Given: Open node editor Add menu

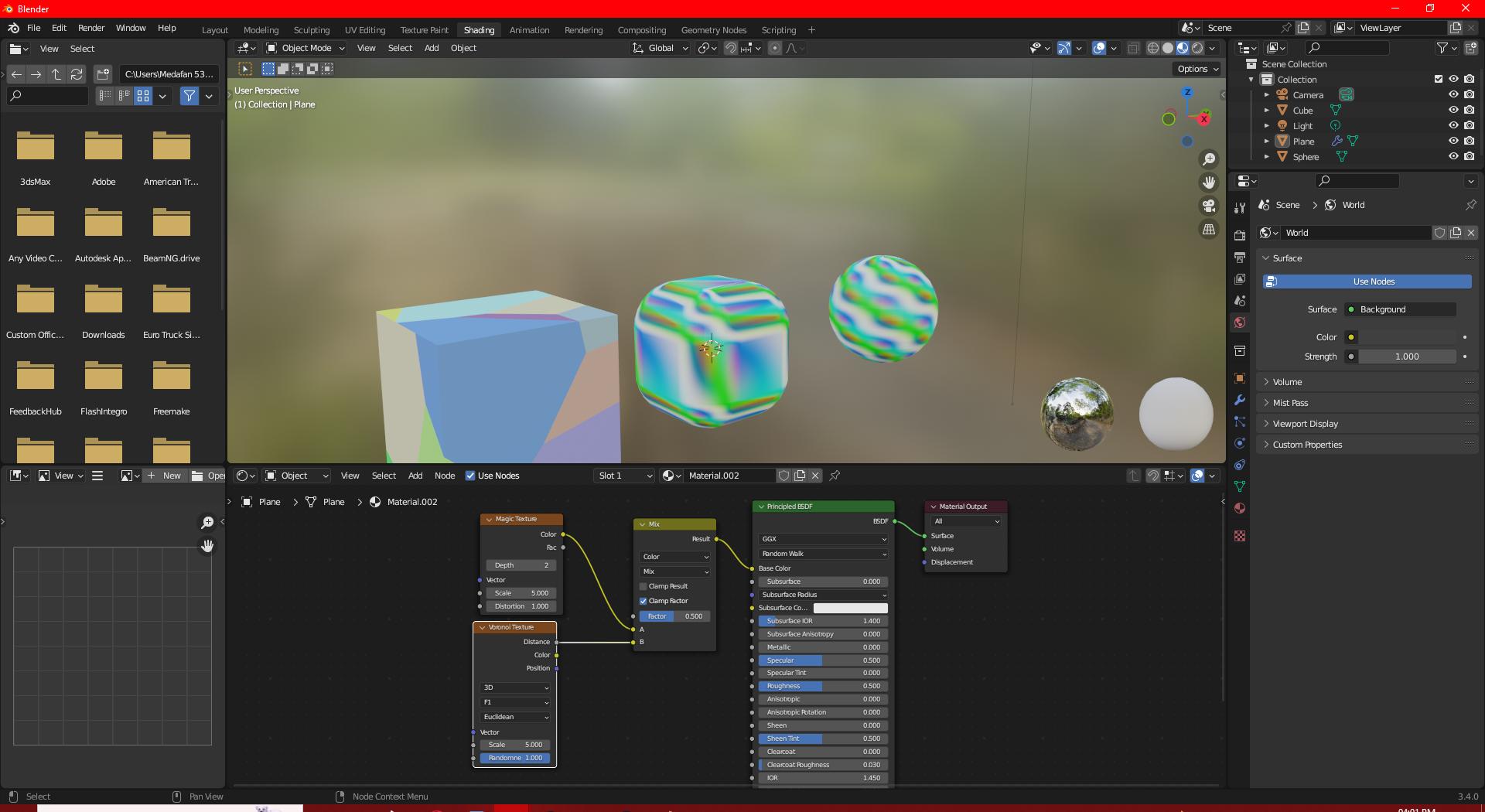Looking at the screenshot, I should click(415, 476).
